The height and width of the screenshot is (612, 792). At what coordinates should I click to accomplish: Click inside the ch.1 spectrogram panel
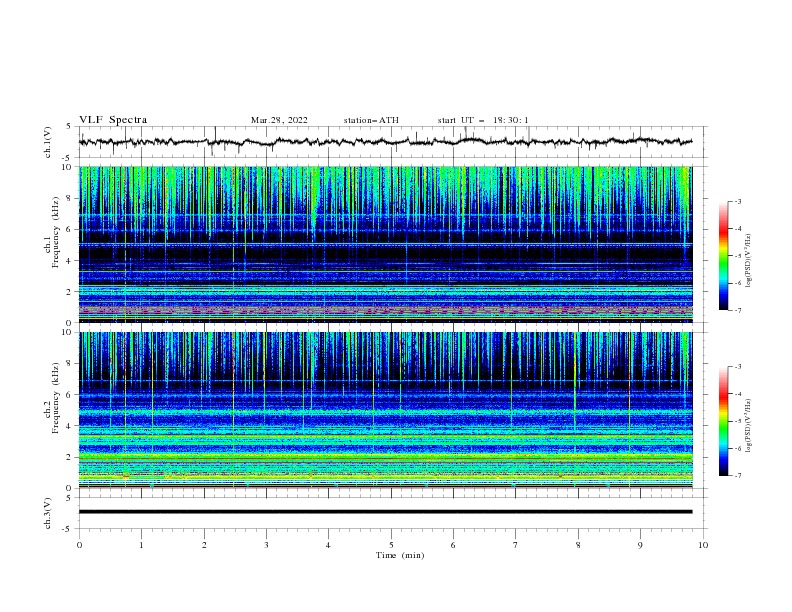[x=385, y=244]
